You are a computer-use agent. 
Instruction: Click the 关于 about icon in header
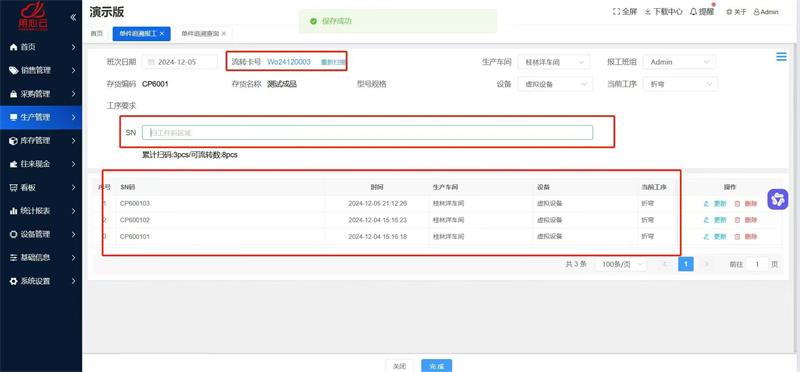pyautogui.click(x=729, y=12)
